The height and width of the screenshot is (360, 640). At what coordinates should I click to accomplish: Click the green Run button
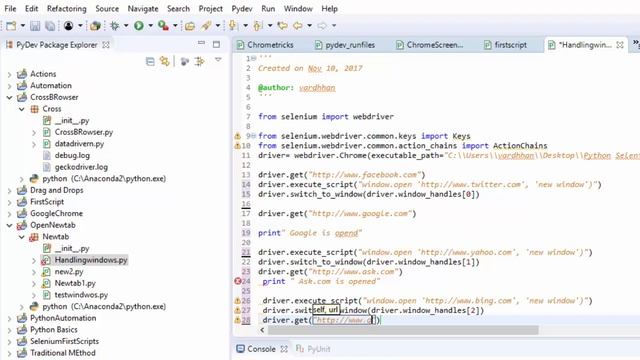tap(139, 26)
